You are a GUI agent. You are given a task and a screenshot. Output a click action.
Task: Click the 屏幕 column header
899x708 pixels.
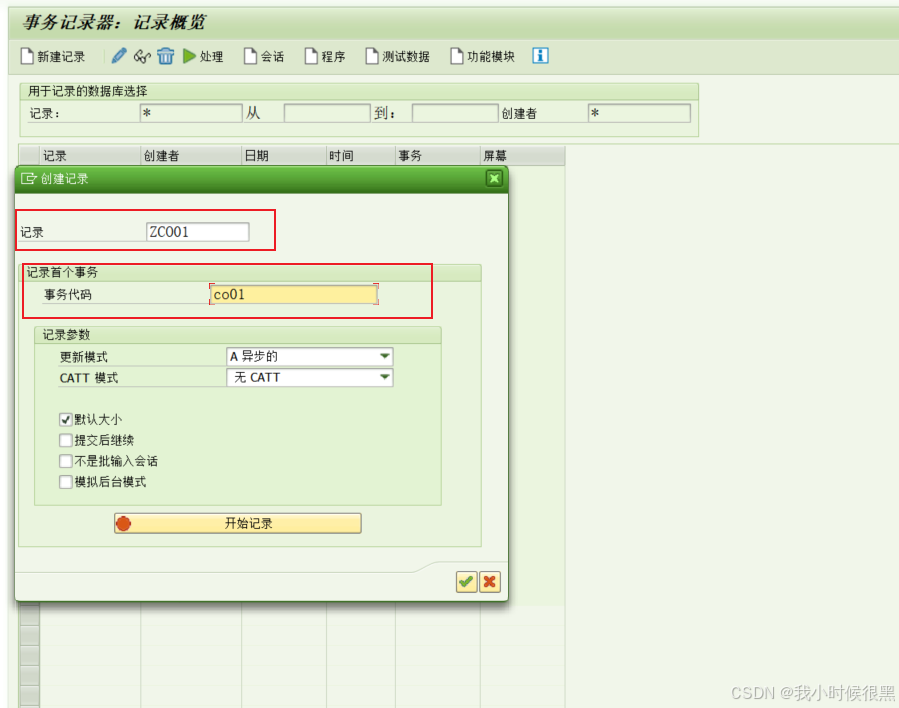tap(522, 155)
